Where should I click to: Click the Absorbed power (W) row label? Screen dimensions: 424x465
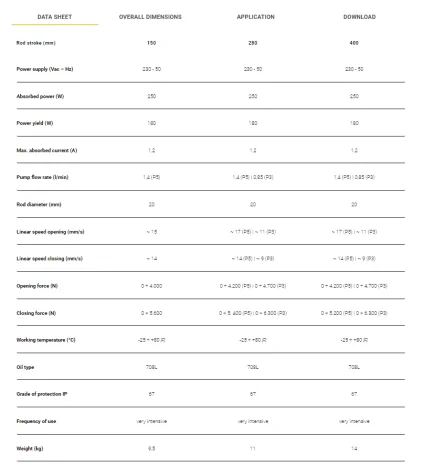[x=40, y=96]
